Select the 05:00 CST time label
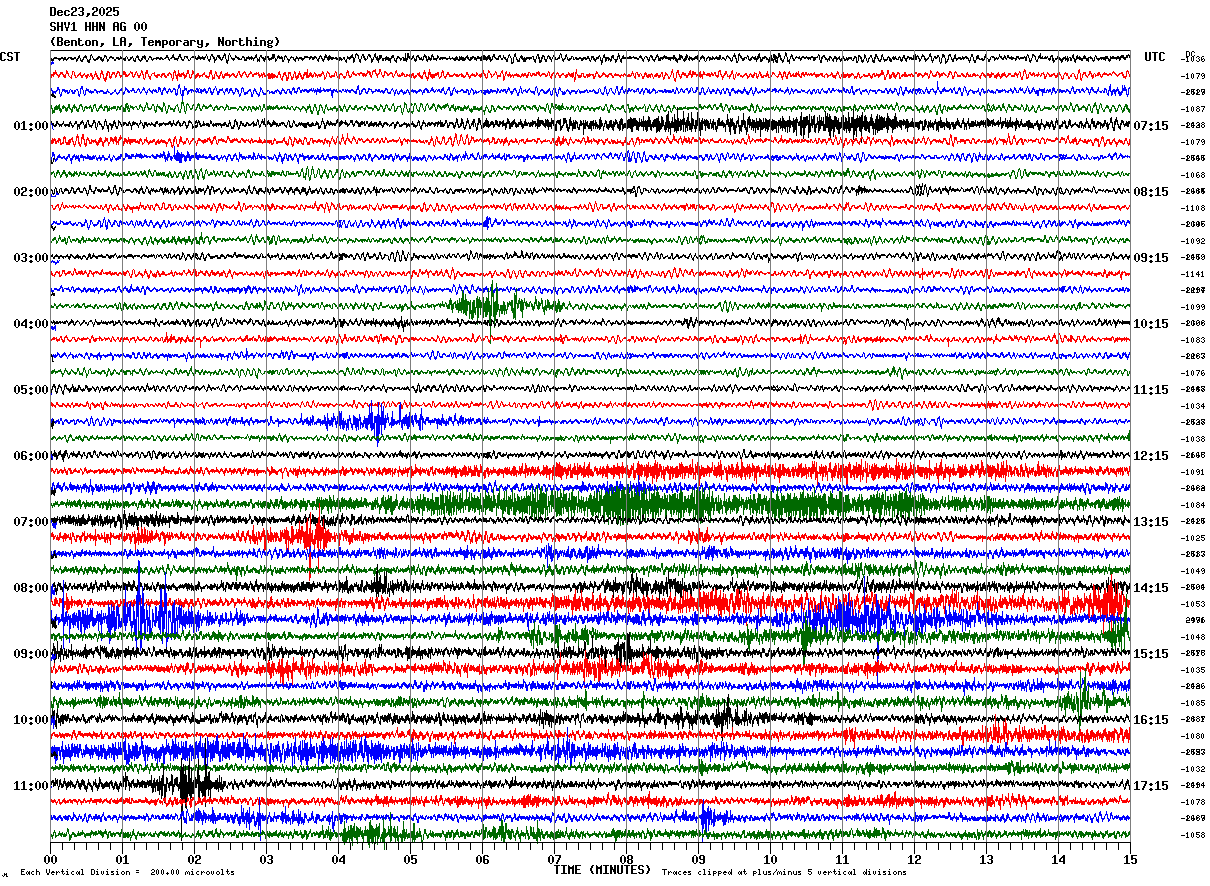1210x886 pixels. click(31, 390)
